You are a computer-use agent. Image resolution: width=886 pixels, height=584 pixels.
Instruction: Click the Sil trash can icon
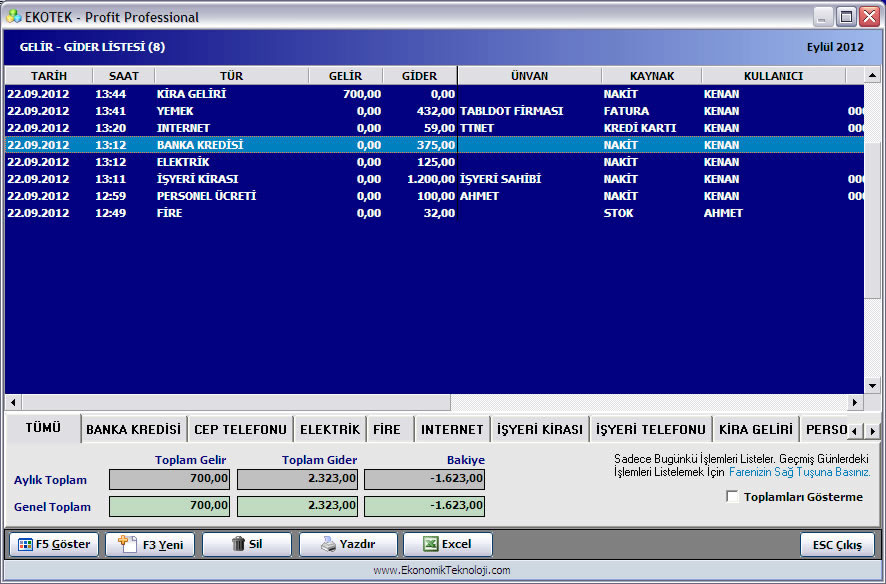coord(238,544)
